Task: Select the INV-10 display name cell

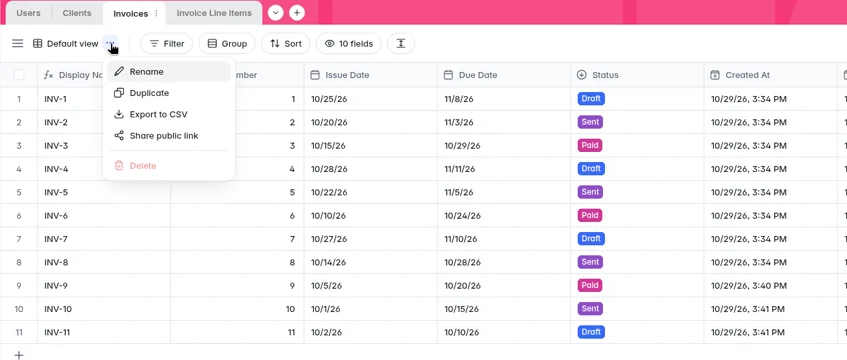Action: click(x=104, y=309)
